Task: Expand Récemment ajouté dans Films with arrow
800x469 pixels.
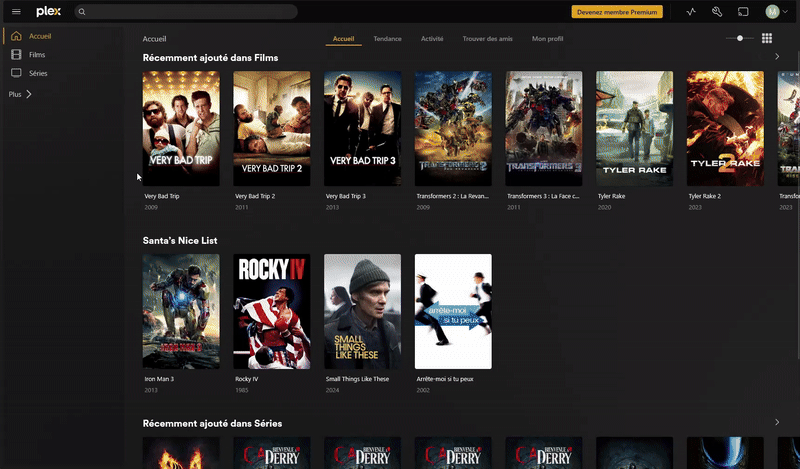Action: point(777,57)
